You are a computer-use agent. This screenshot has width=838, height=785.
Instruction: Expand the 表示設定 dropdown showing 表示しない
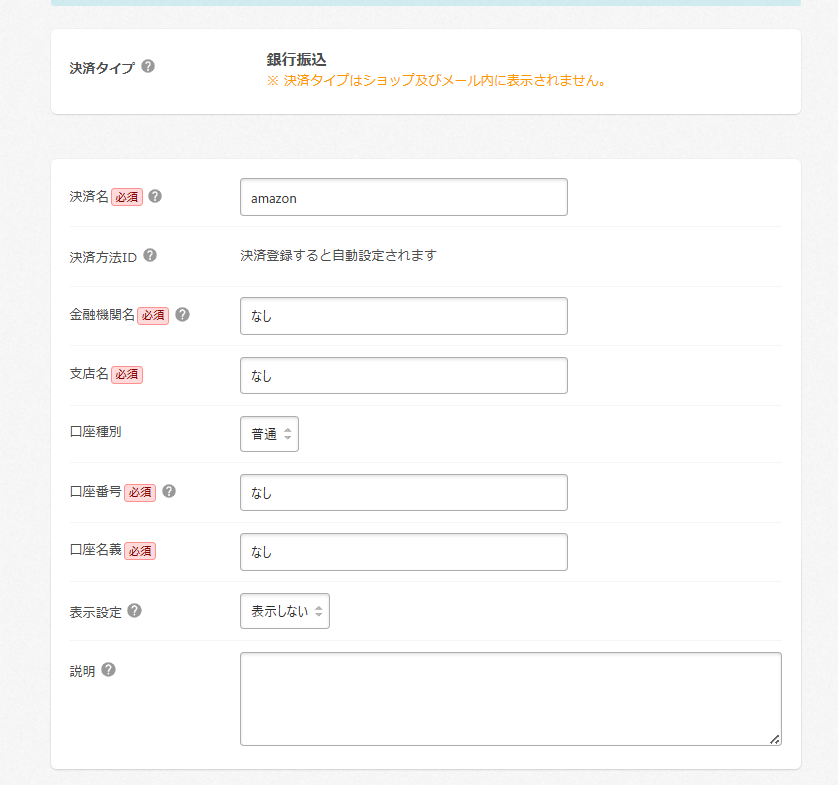[x=285, y=611]
